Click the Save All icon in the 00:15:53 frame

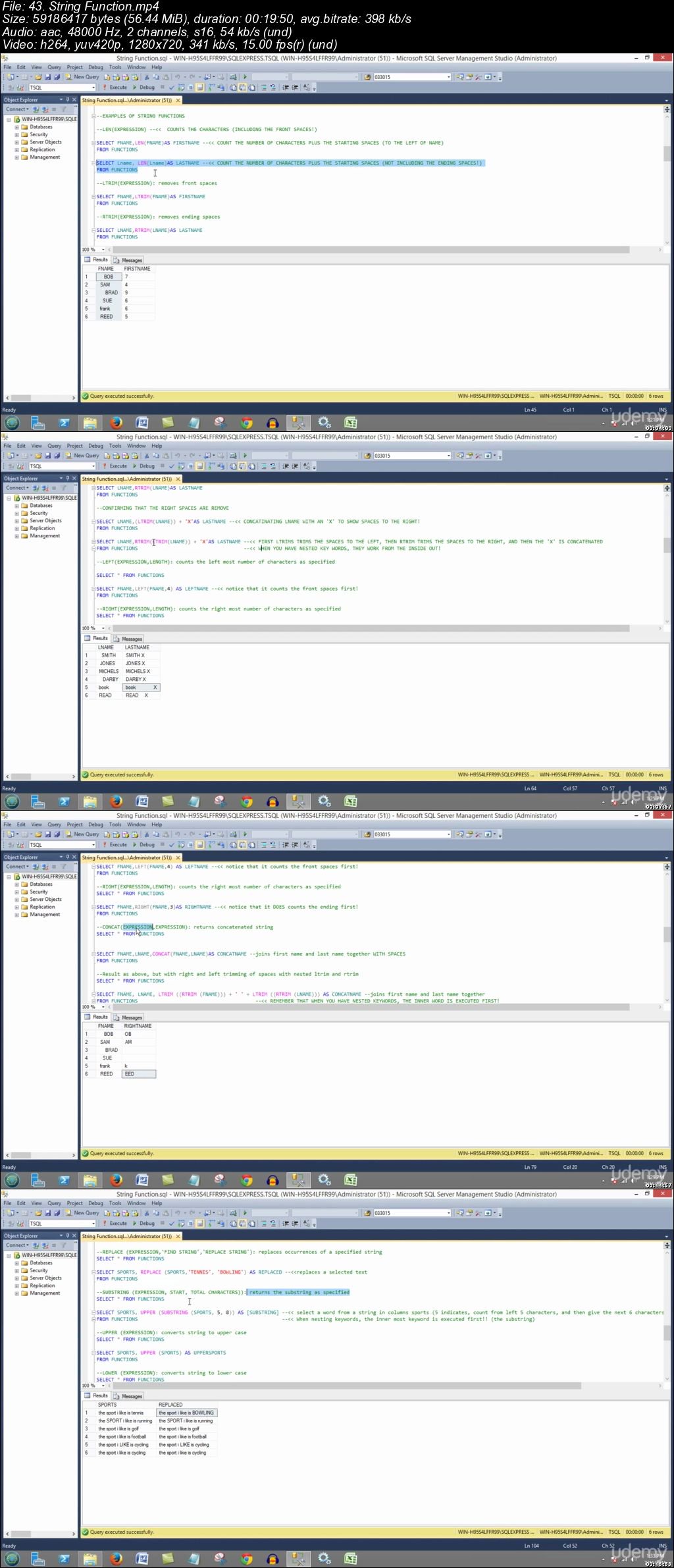(x=57, y=1213)
